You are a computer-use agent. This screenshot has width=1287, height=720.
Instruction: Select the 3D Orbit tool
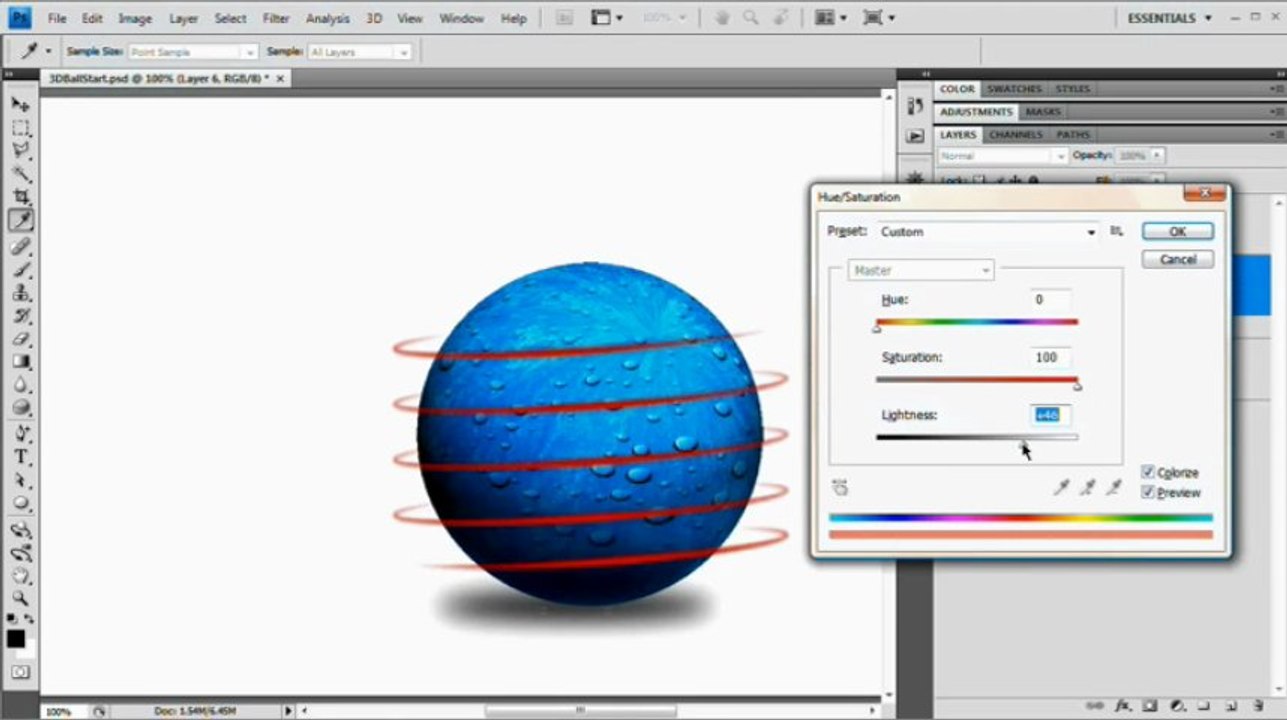coord(20,553)
